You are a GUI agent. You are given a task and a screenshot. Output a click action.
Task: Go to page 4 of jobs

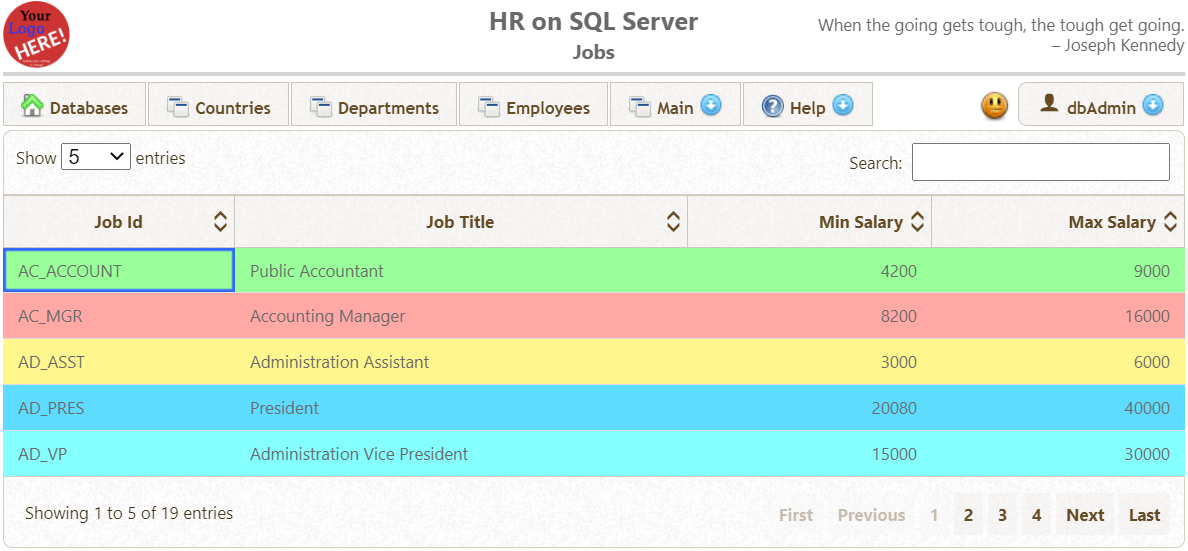click(x=1036, y=515)
